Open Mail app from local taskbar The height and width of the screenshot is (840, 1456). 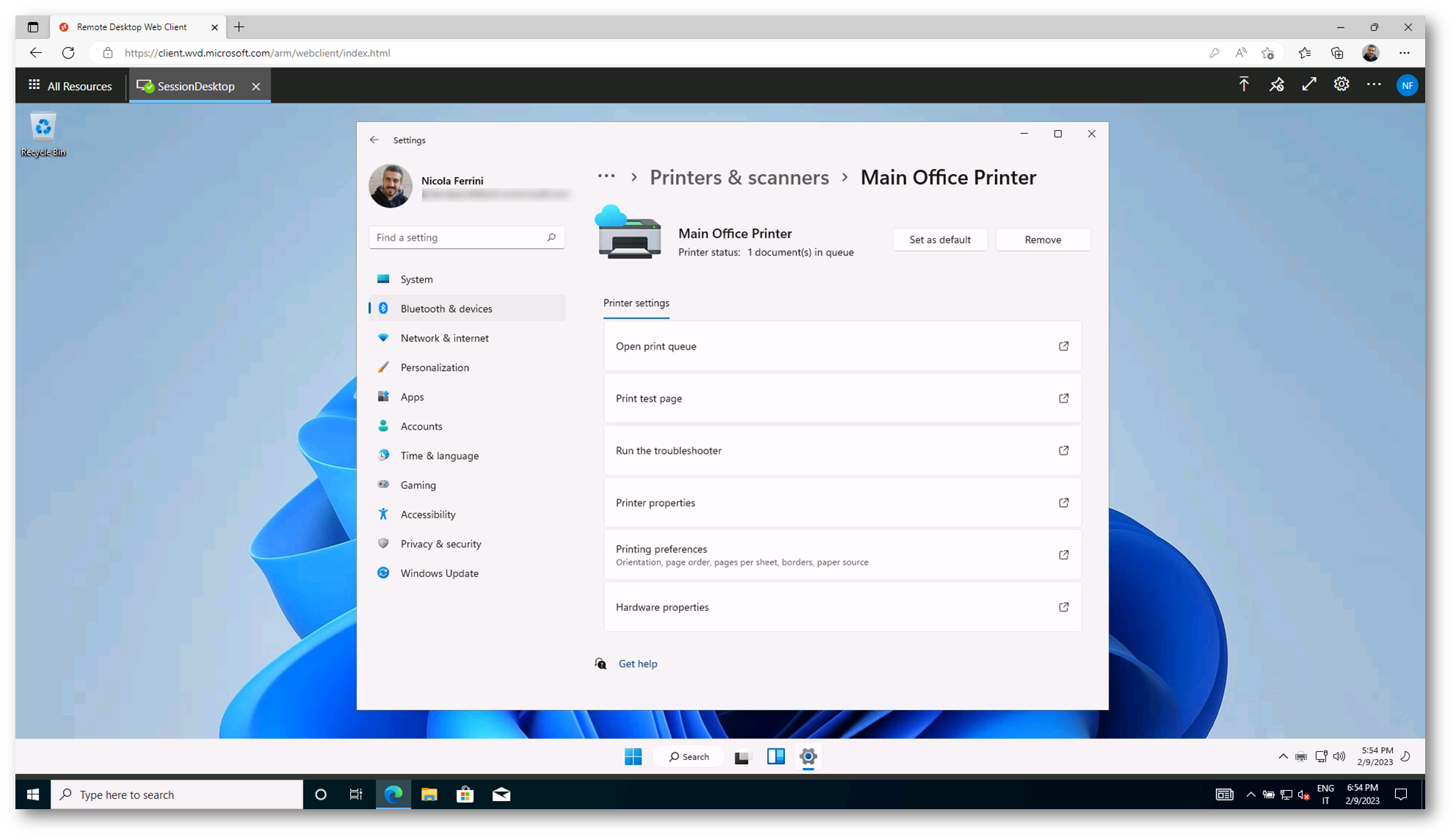coord(501,794)
